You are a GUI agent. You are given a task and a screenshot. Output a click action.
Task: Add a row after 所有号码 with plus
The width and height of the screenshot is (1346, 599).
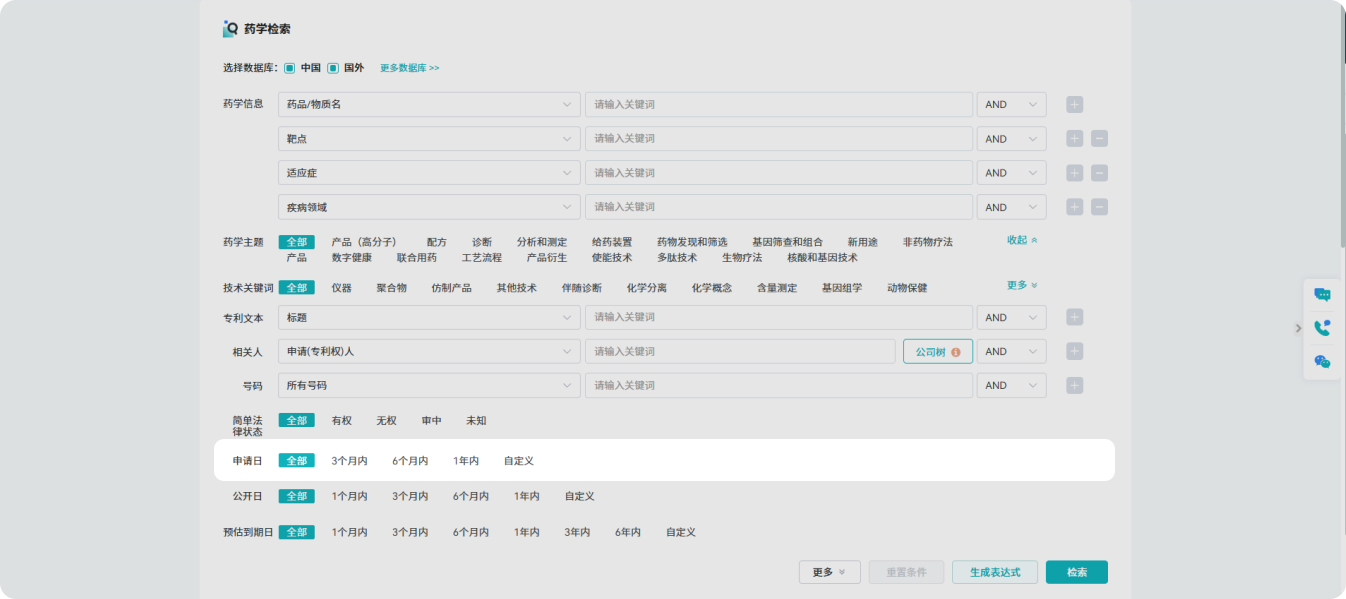[x=1075, y=385]
